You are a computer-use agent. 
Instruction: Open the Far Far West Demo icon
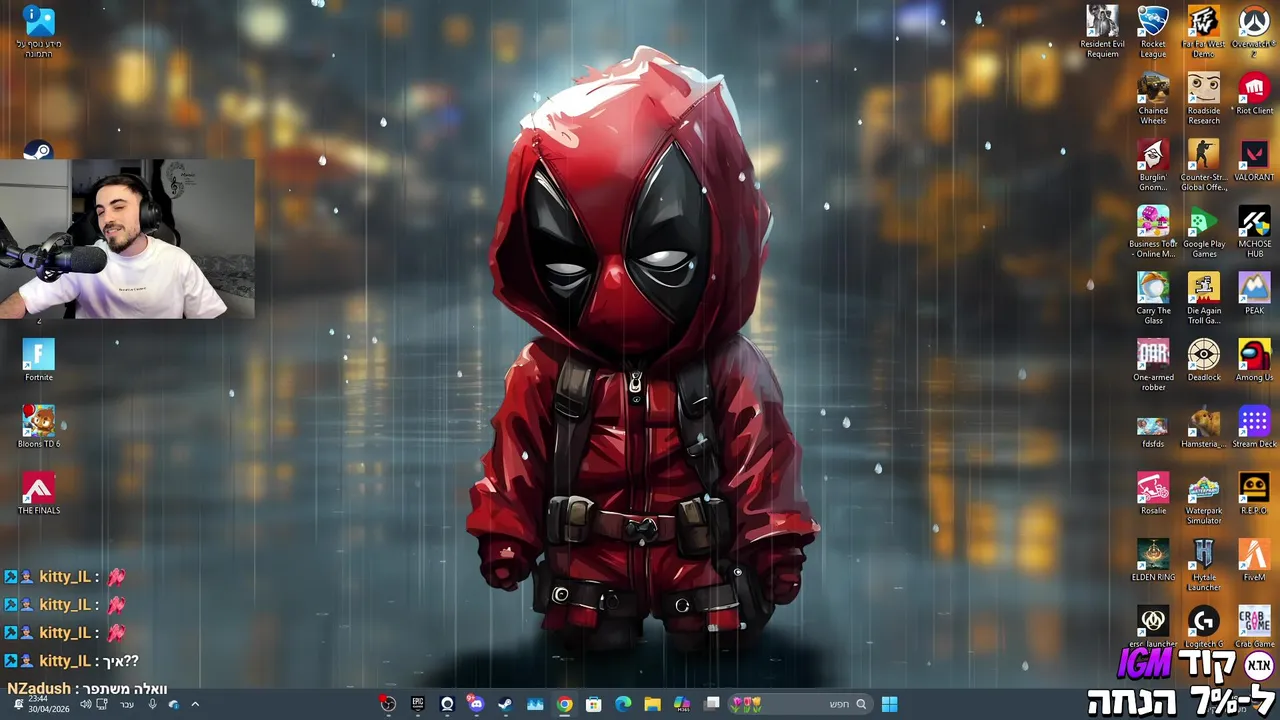(x=1203, y=31)
